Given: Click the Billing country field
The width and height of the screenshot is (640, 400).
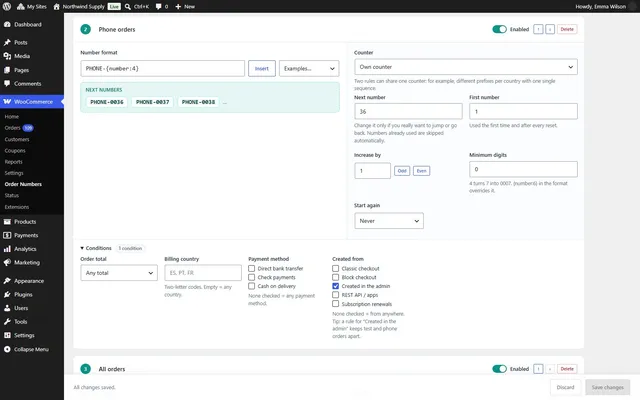Looking at the screenshot, I should tap(203, 273).
